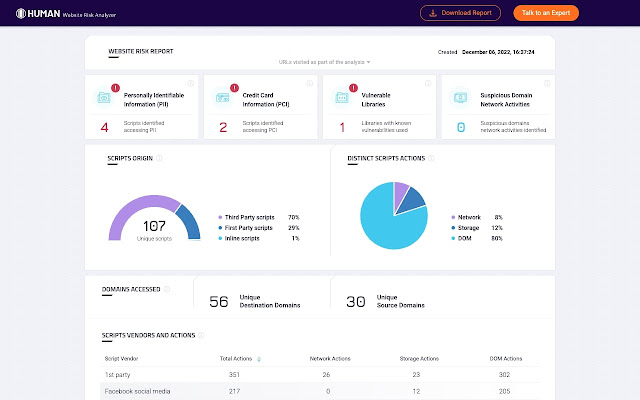Open info icon on Vulnerable Libraries card
Image resolution: width=640 pixels, height=400 pixels.
tap(428, 83)
